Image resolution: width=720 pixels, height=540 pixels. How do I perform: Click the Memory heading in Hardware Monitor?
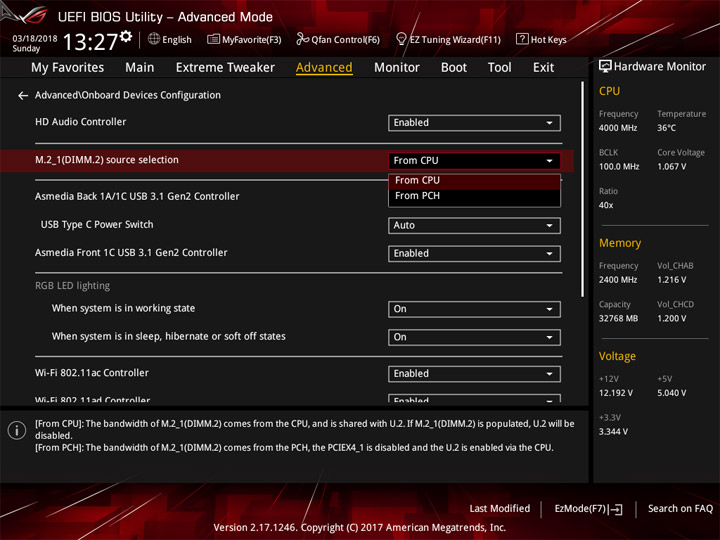620,243
